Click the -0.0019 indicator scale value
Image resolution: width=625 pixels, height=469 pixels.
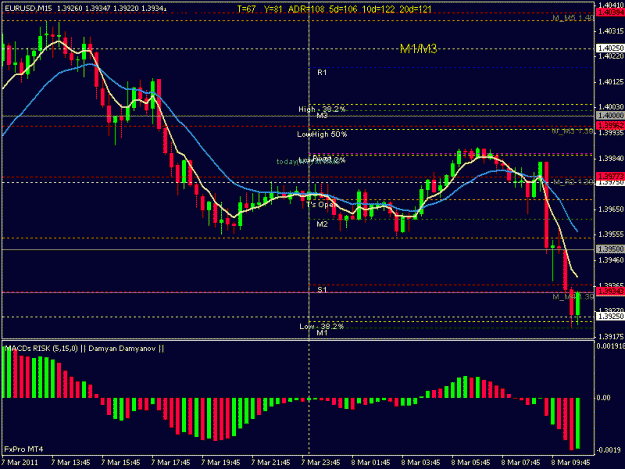coord(608,450)
